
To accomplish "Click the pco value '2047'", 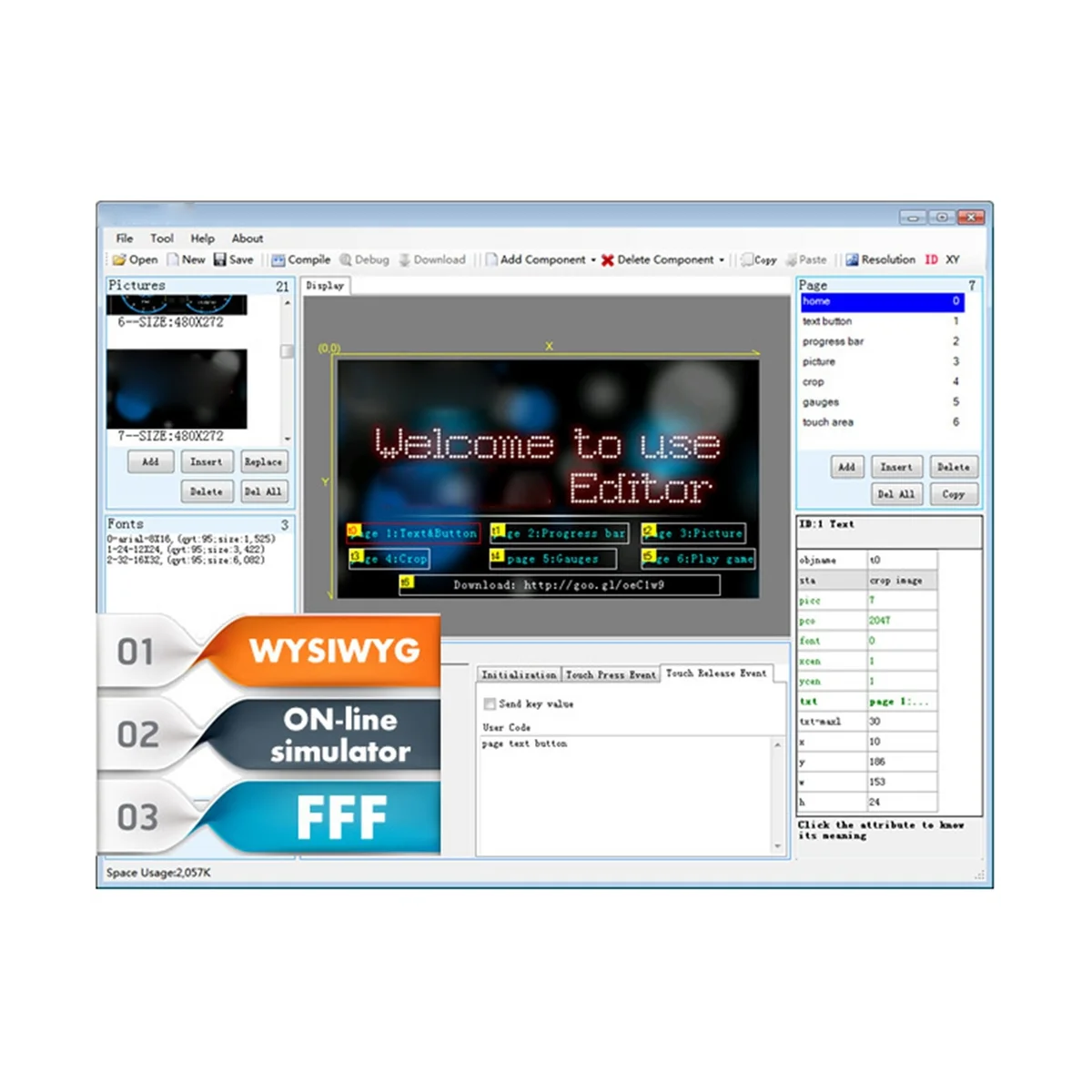I will pos(902,621).
